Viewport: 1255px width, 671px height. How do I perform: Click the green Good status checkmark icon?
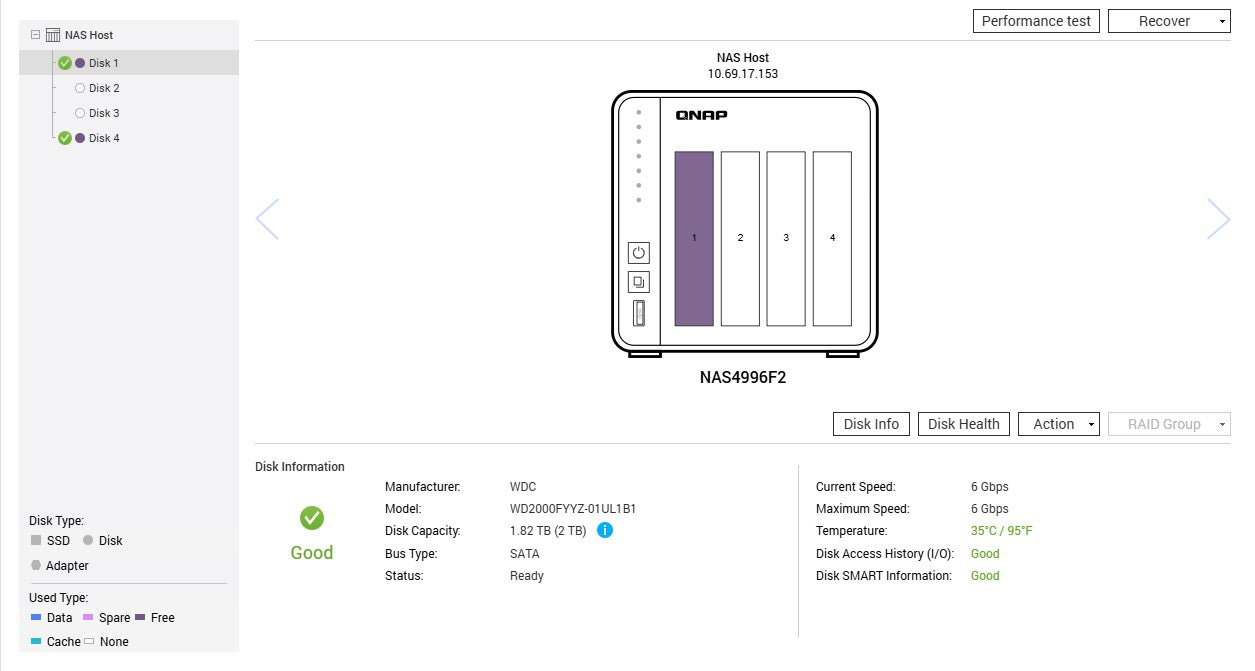[312, 518]
